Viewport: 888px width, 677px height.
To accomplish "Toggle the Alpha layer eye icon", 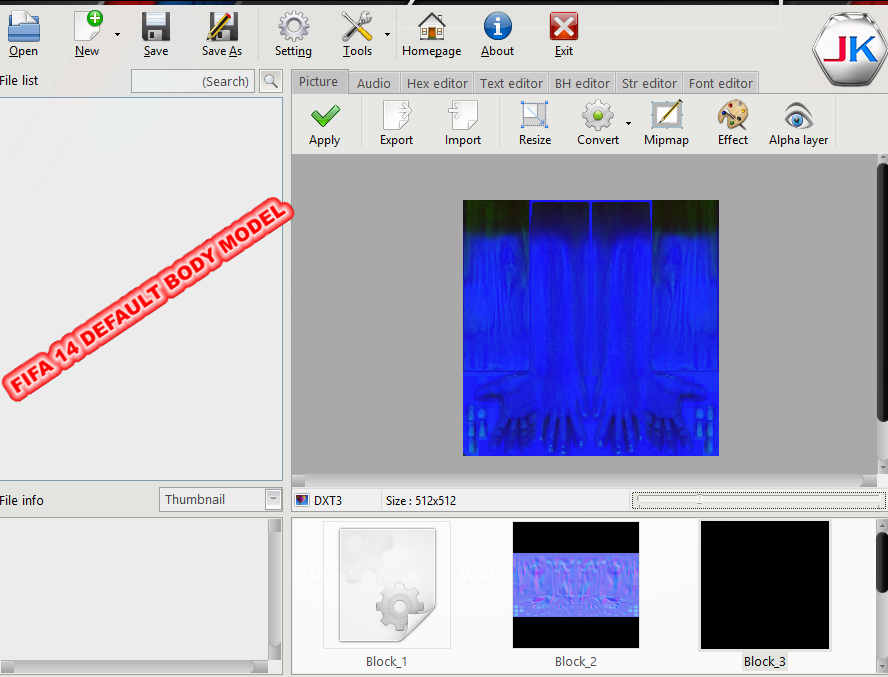I will [x=799, y=116].
